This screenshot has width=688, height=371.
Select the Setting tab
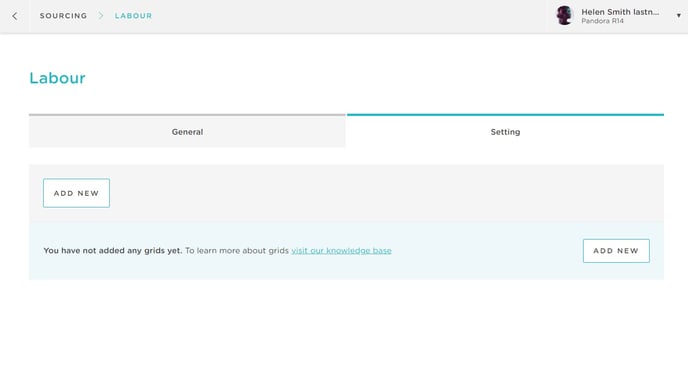tap(505, 132)
